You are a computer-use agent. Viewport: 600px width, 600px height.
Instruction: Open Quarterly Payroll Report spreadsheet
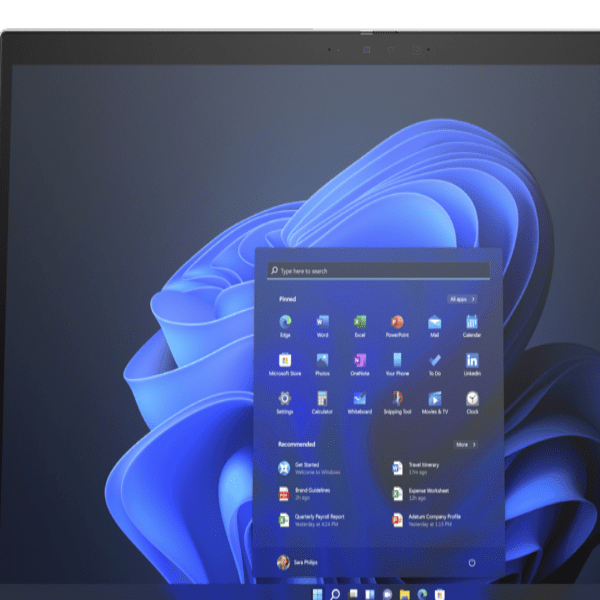pos(311,520)
